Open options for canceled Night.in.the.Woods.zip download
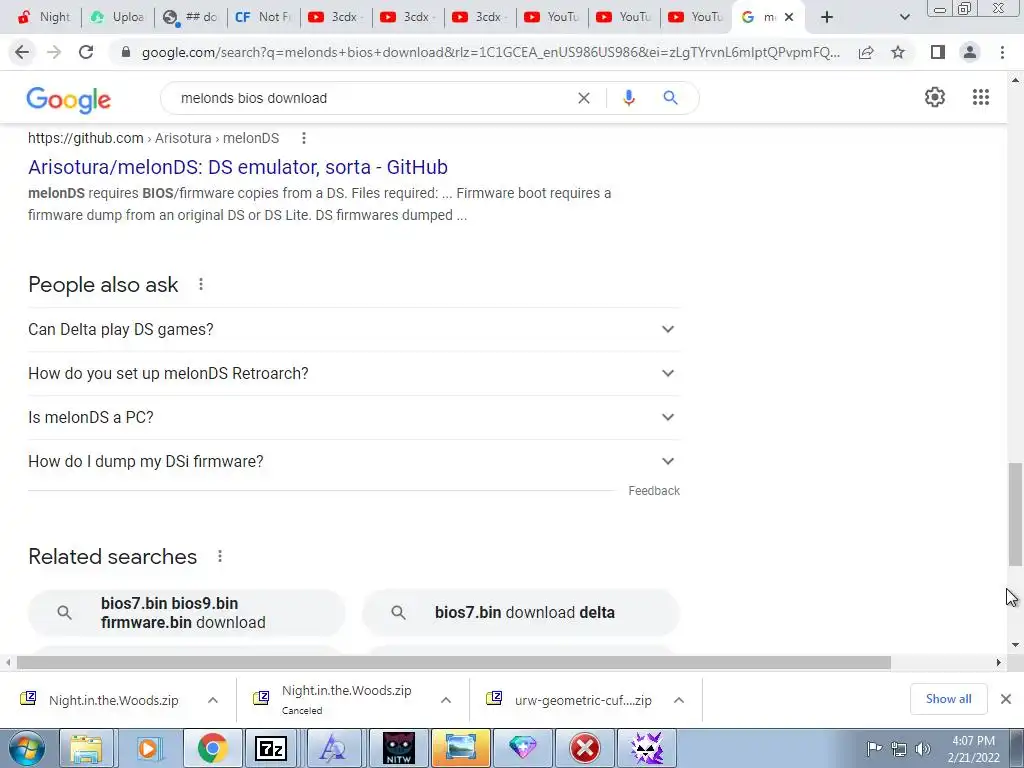Screen dimensions: 1024x768 446,700
